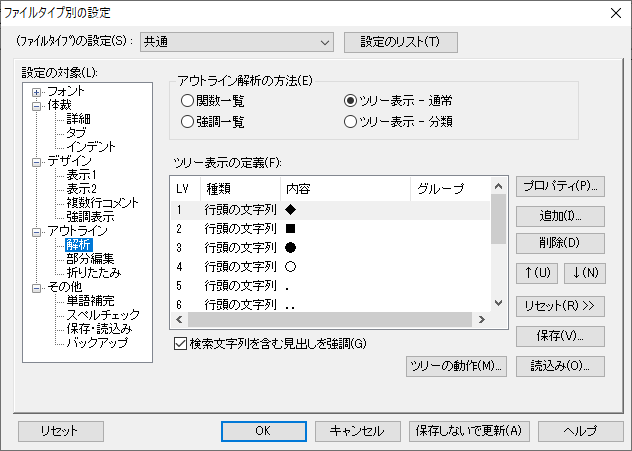Select level 3 row with ● marker
This screenshot has width=632, height=451.
tap(331, 248)
